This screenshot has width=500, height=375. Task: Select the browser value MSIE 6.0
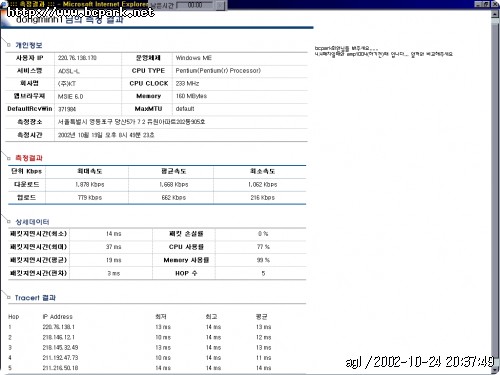click(70, 96)
